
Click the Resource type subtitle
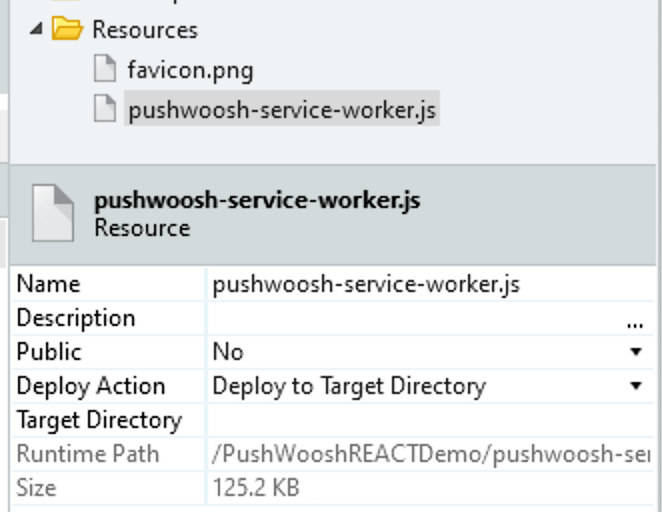pyautogui.click(x=142, y=228)
